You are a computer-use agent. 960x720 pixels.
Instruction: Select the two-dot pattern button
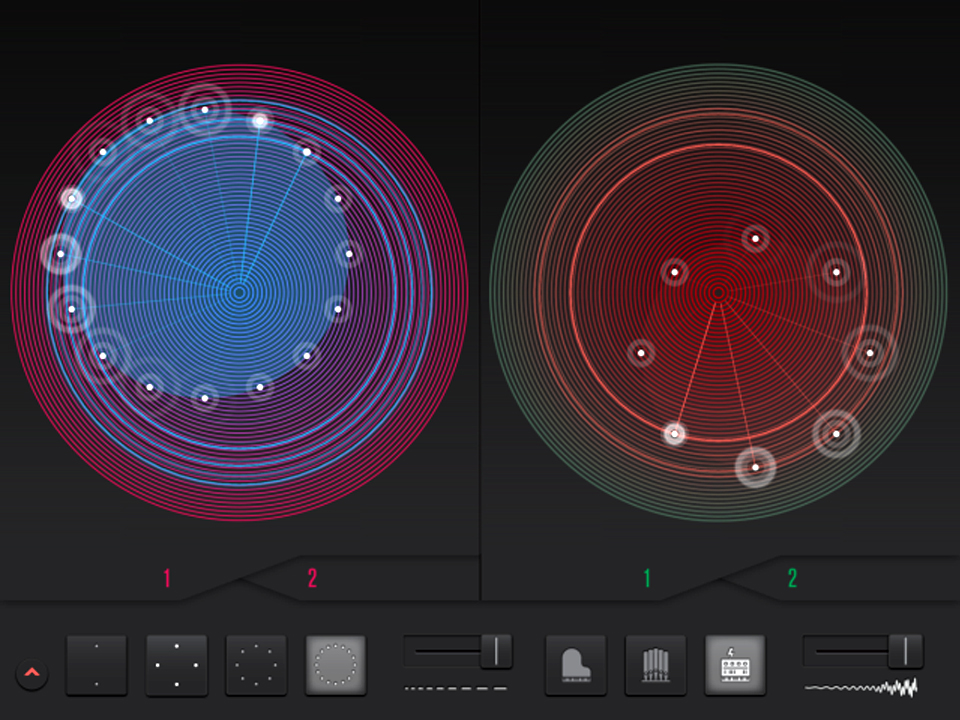point(97,665)
